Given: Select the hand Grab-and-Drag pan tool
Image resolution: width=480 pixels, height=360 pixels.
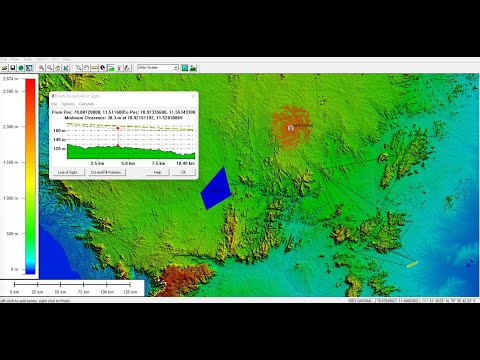Looking at the screenshot, I should (x=87, y=68).
